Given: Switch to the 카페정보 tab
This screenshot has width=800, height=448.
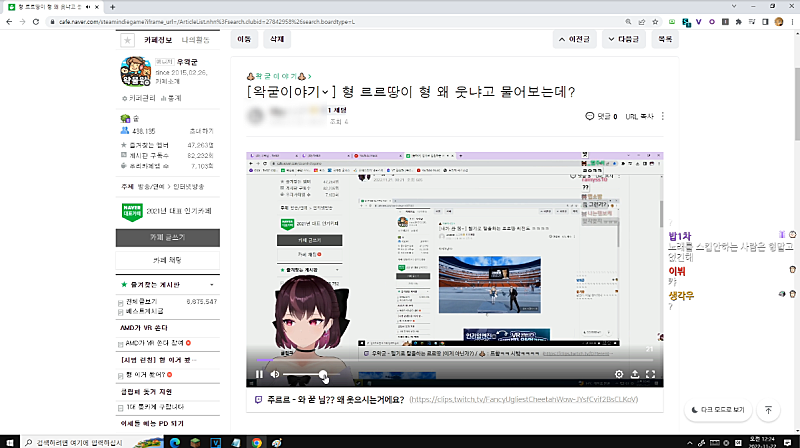Looking at the screenshot, I should coord(158,40).
